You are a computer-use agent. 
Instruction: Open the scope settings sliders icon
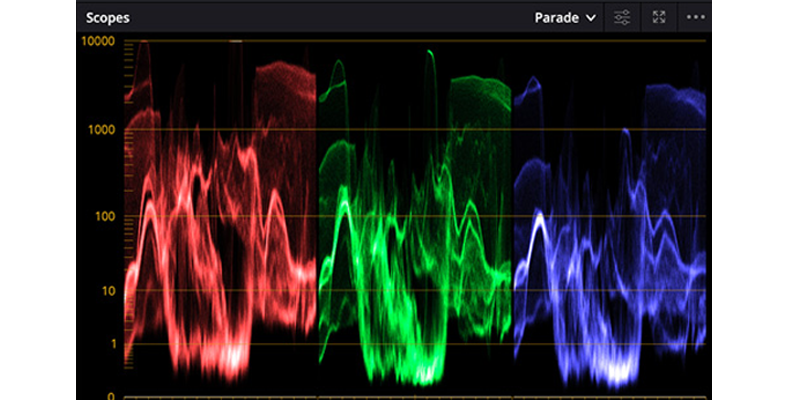622,18
